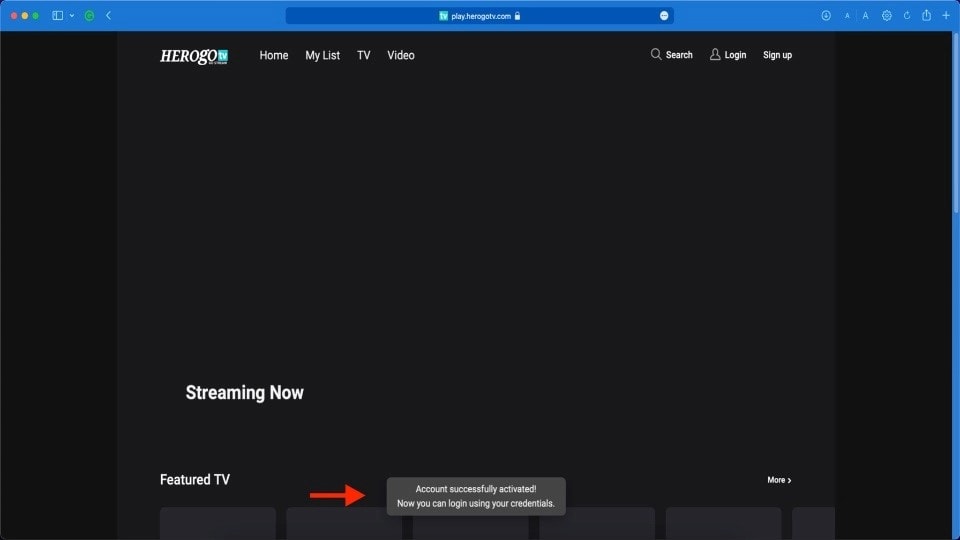Screen dimensions: 960x540
Task: Click the page options ellipsis in address bar
Action: [664, 16]
